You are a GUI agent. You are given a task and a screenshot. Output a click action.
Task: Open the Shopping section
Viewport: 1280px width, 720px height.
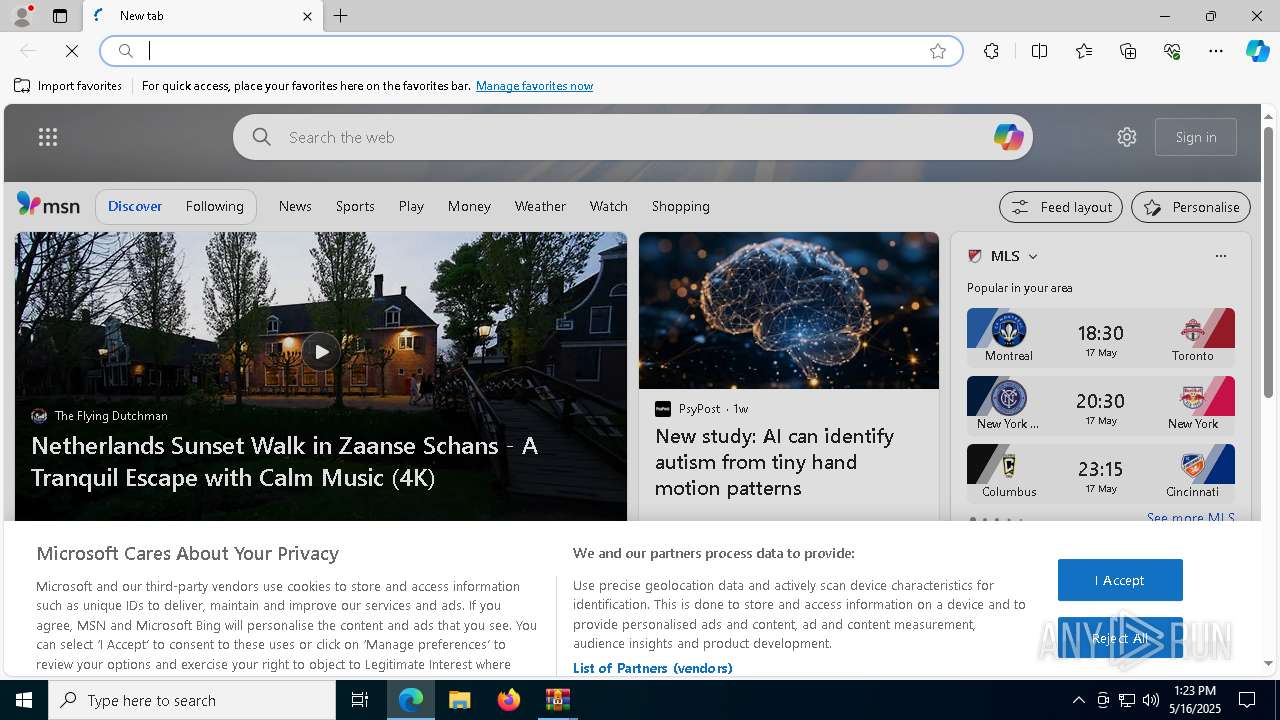681,206
